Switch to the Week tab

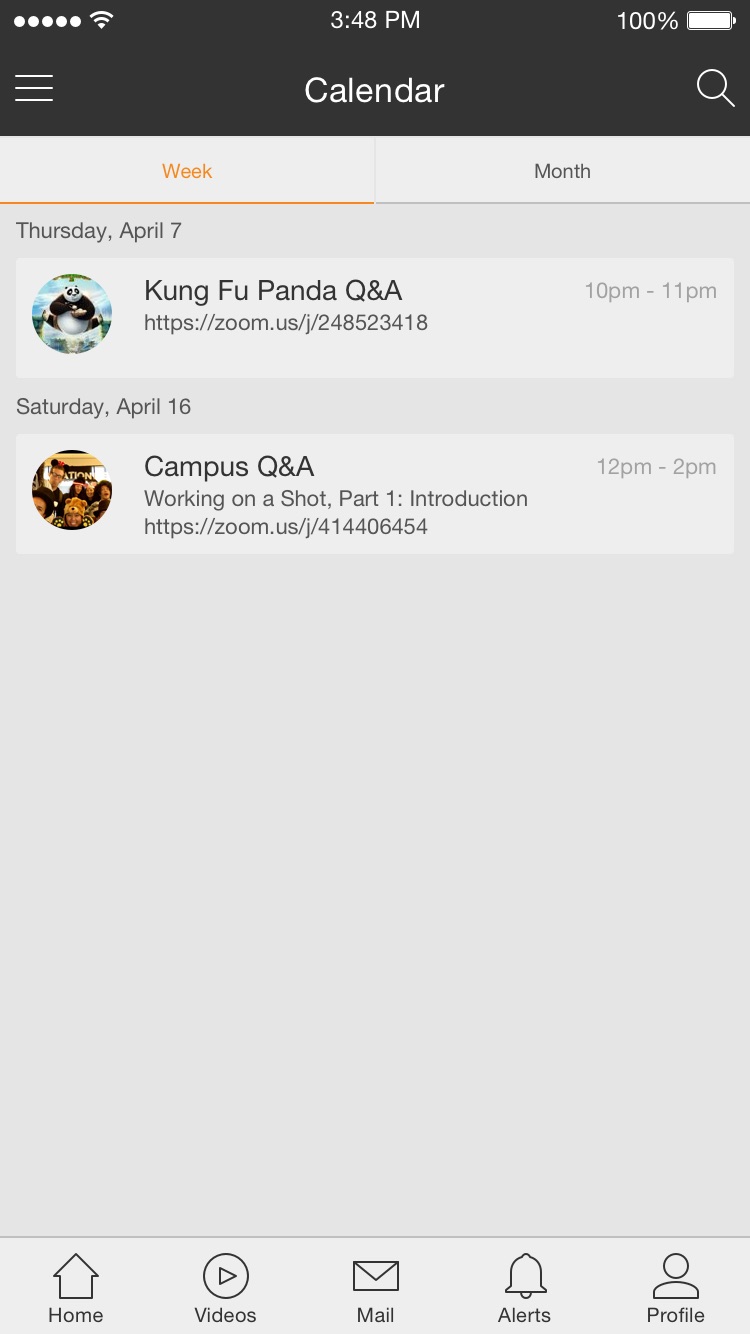(x=187, y=171)
